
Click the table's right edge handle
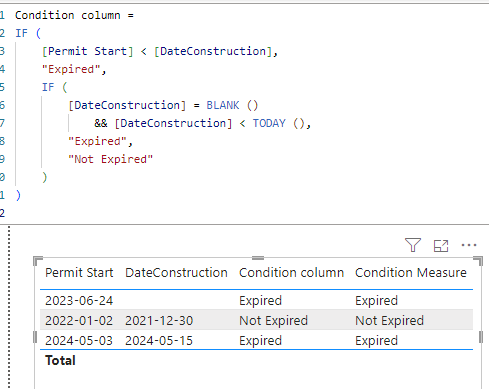pyautogui.click(x=481, y=337)
